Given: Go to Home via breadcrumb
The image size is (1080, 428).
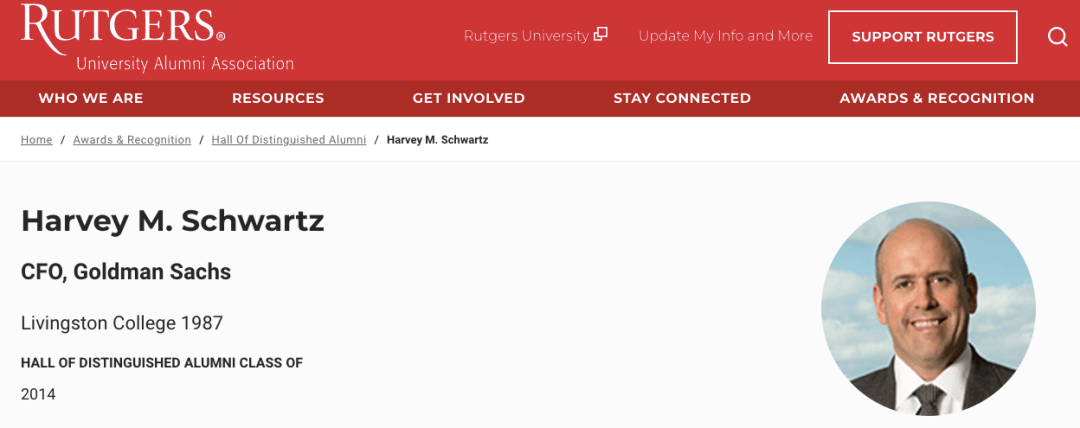Looking at the screenshot, I should pyautogui.click(x=37, y=140).
